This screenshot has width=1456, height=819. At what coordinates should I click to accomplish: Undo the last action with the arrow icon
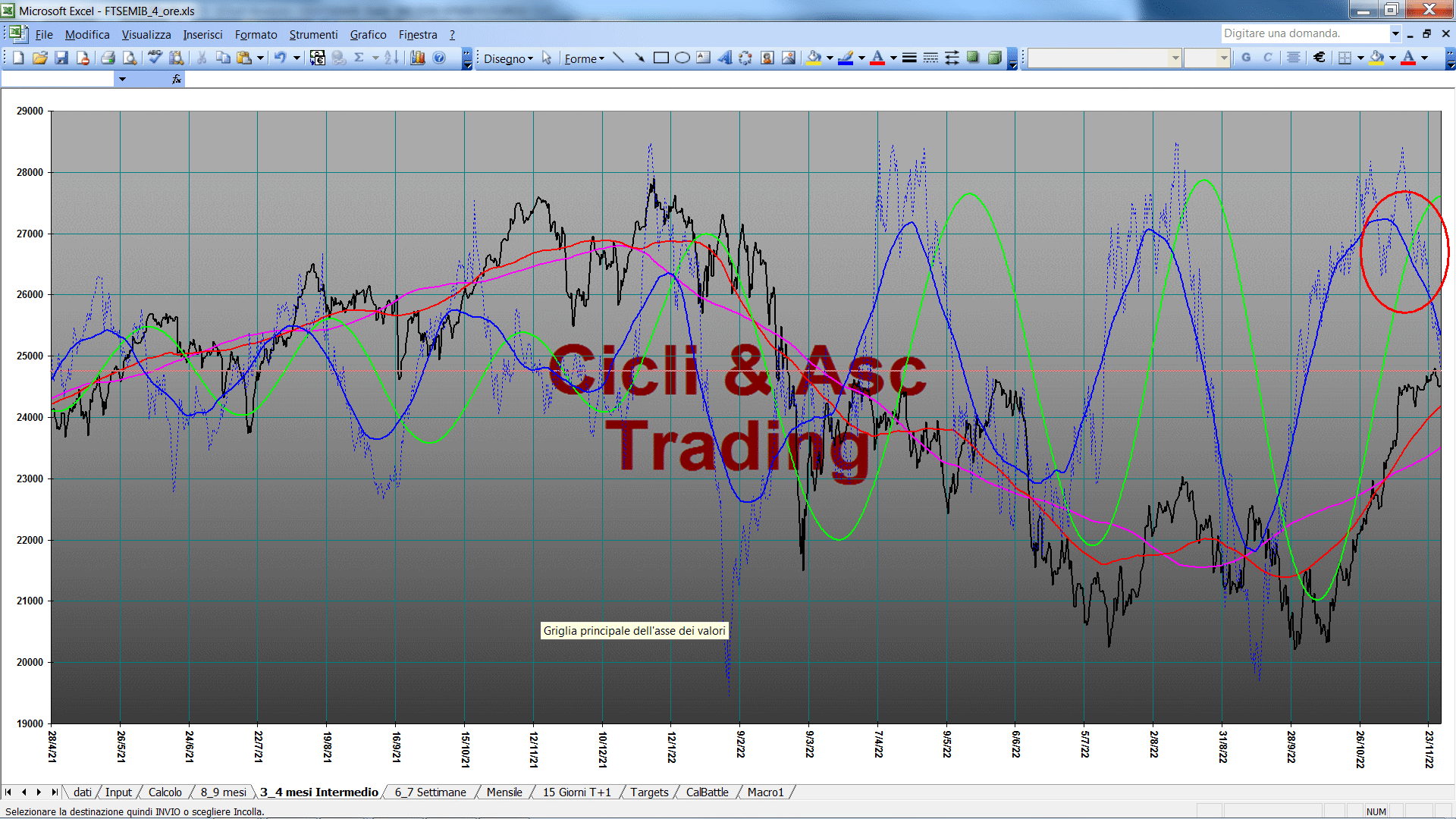280,58
